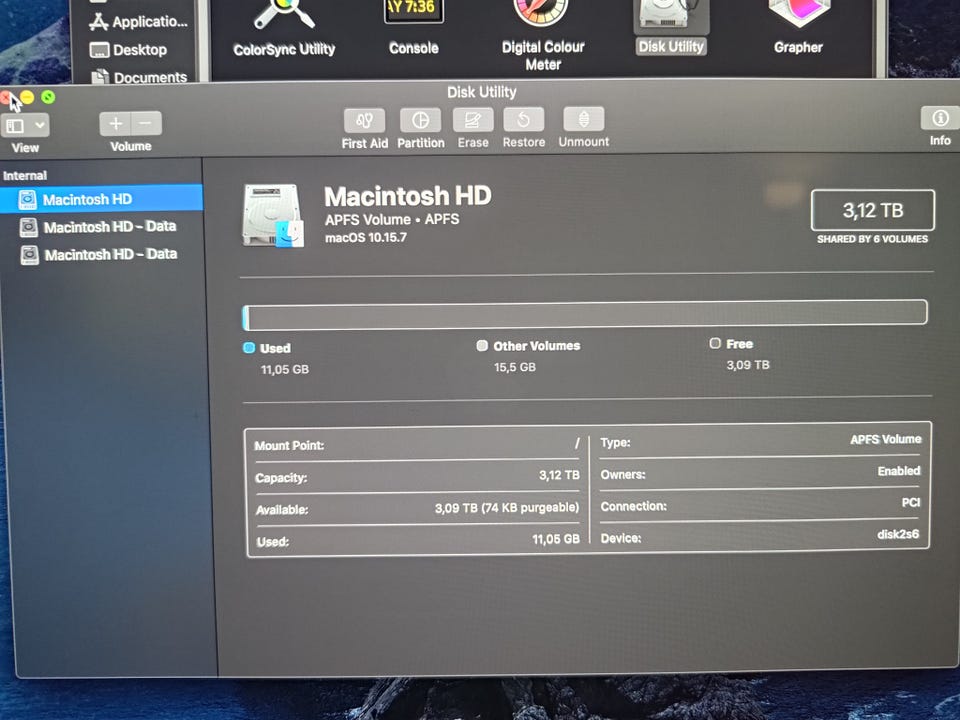Click the Internal sidebar section header
Viewport: 960px width, 720px height.
click(x=25, y=176)
